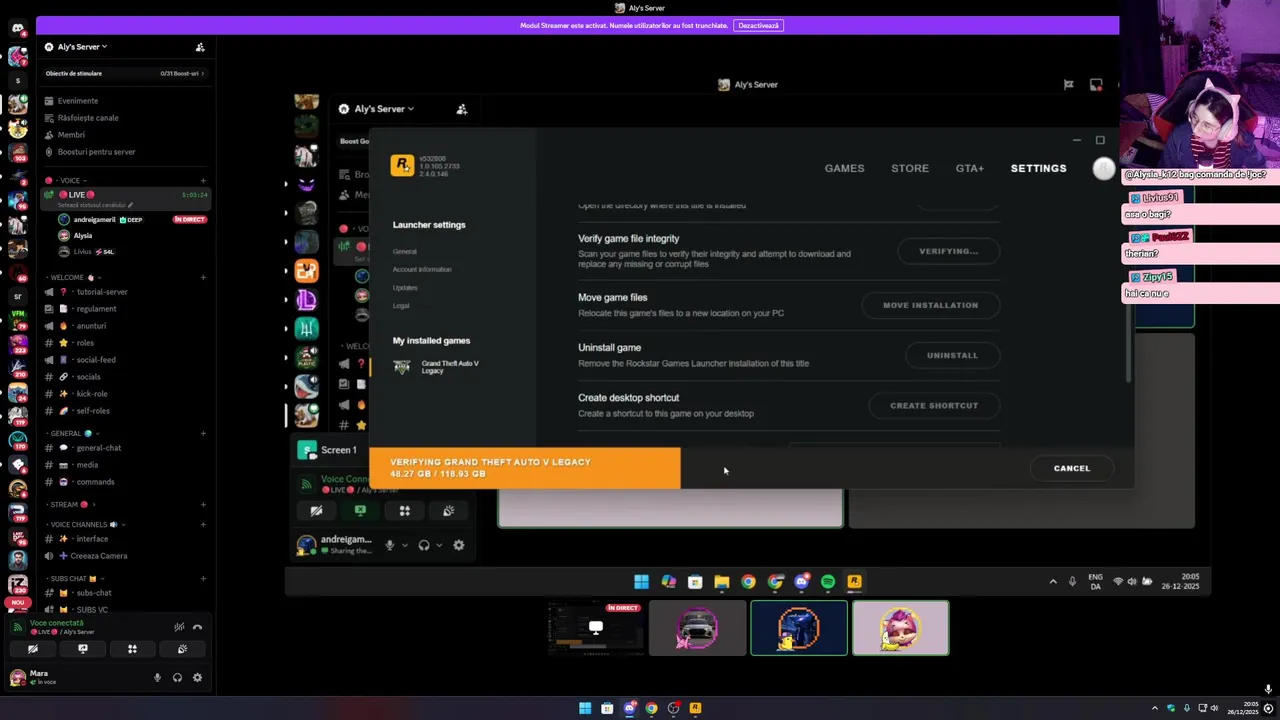This screenshot has width=1280, height=720.
Task: Select Grand Theft Auto V Legacy in installed games
Action: click(437, 367)
